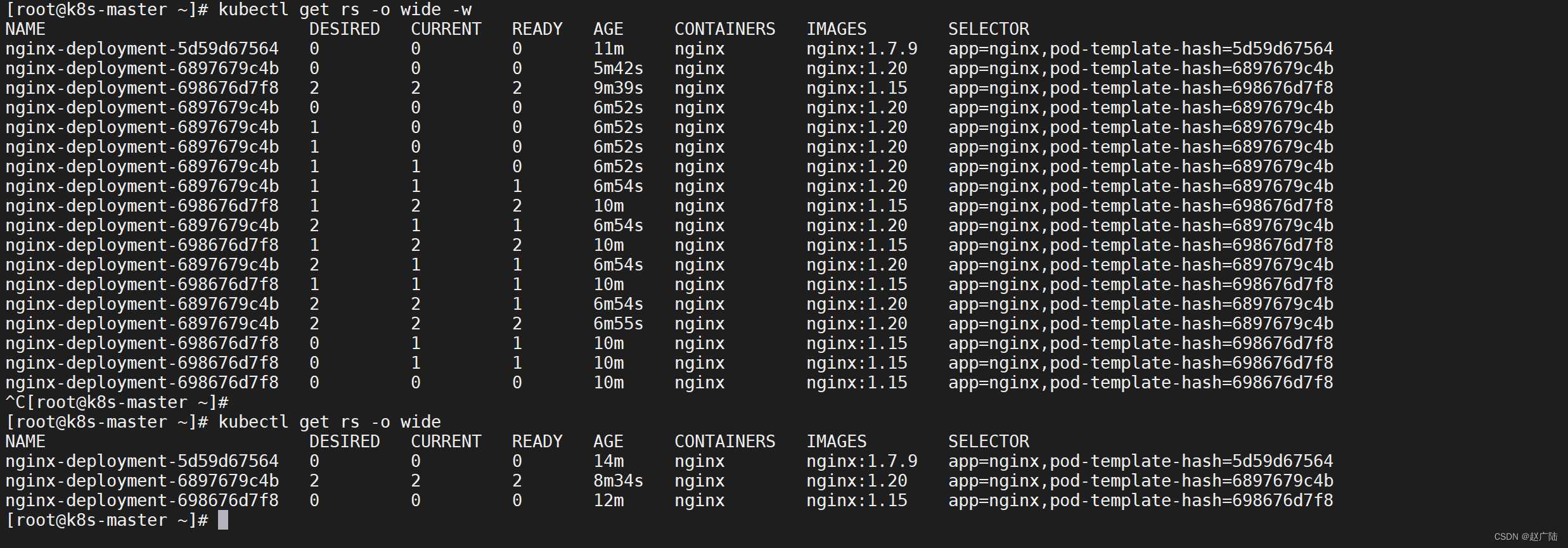Screen dimensions: 1568x548
Task: Click nginx-deployment-6897679c4b in the 6m55s row
Action: coord(142,324)
